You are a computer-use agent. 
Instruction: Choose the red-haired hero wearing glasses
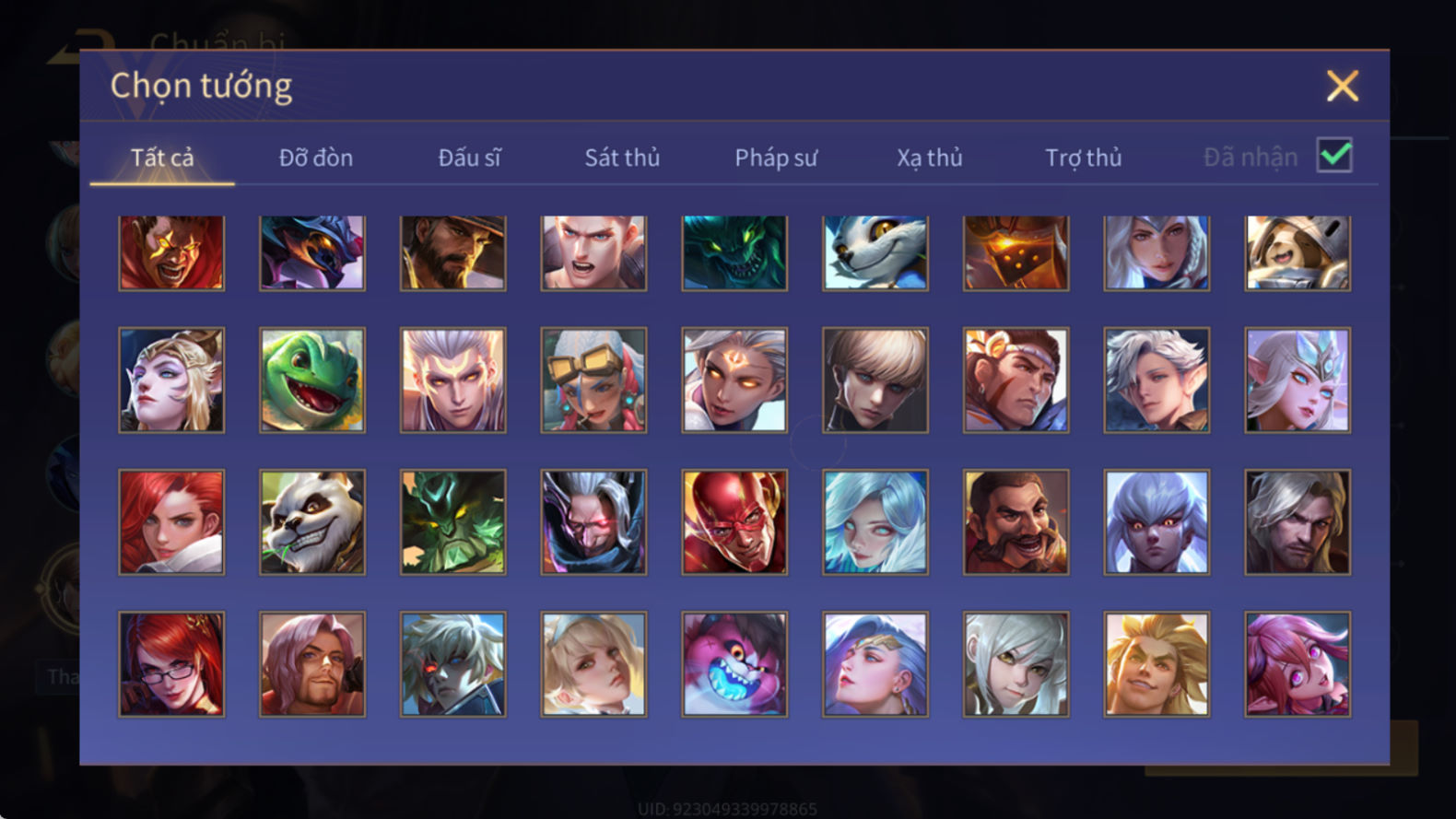171,663
